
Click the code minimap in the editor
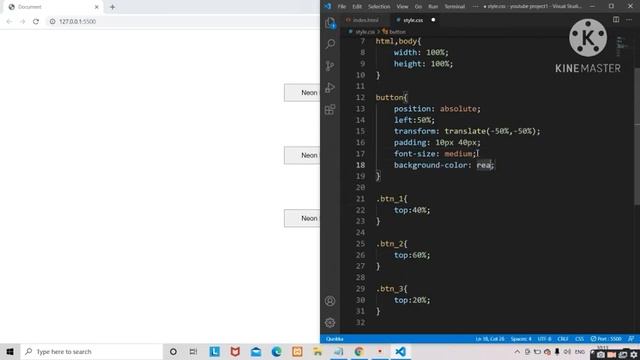623,46
